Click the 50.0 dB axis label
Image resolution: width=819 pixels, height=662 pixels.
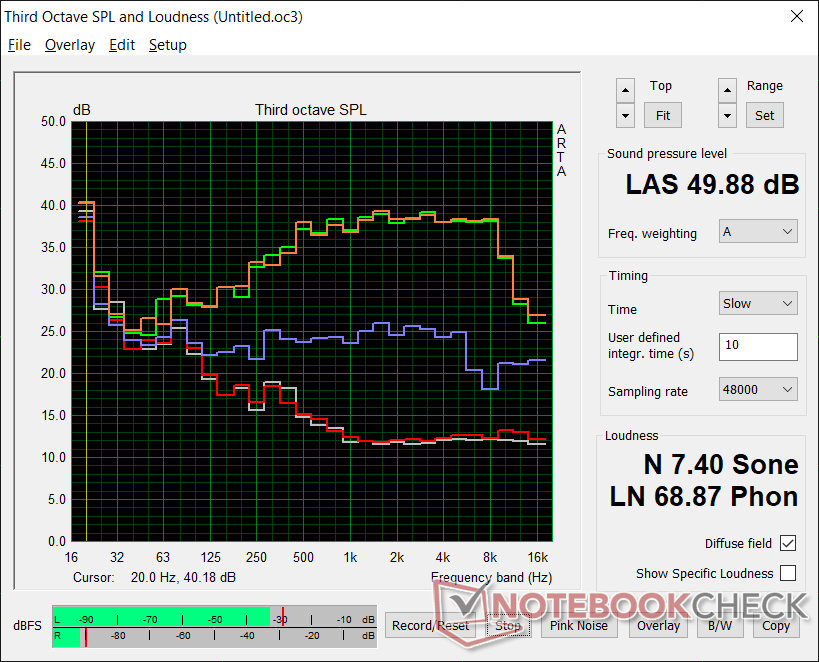[53, 122]
